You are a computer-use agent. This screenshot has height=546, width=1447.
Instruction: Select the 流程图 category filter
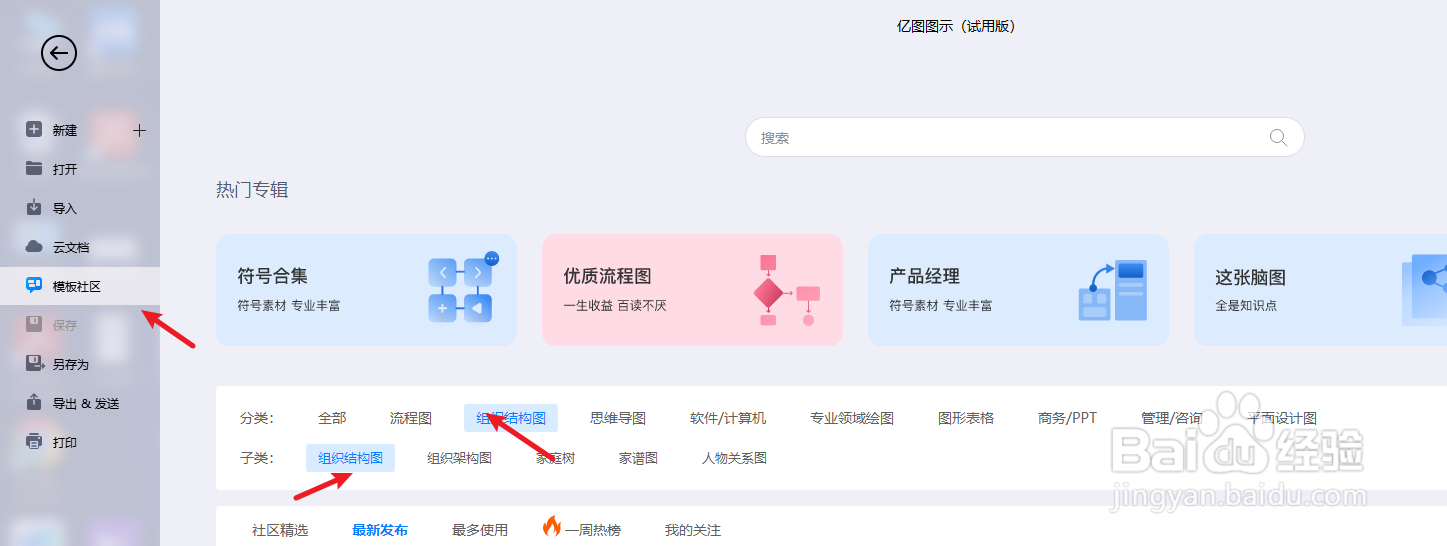pos(411,418)
